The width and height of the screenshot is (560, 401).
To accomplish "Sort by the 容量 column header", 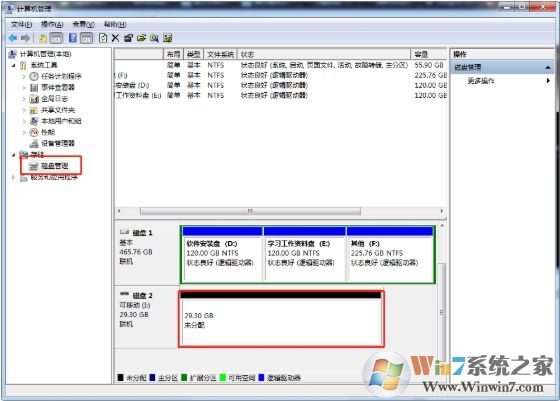I will coord(428,54).
